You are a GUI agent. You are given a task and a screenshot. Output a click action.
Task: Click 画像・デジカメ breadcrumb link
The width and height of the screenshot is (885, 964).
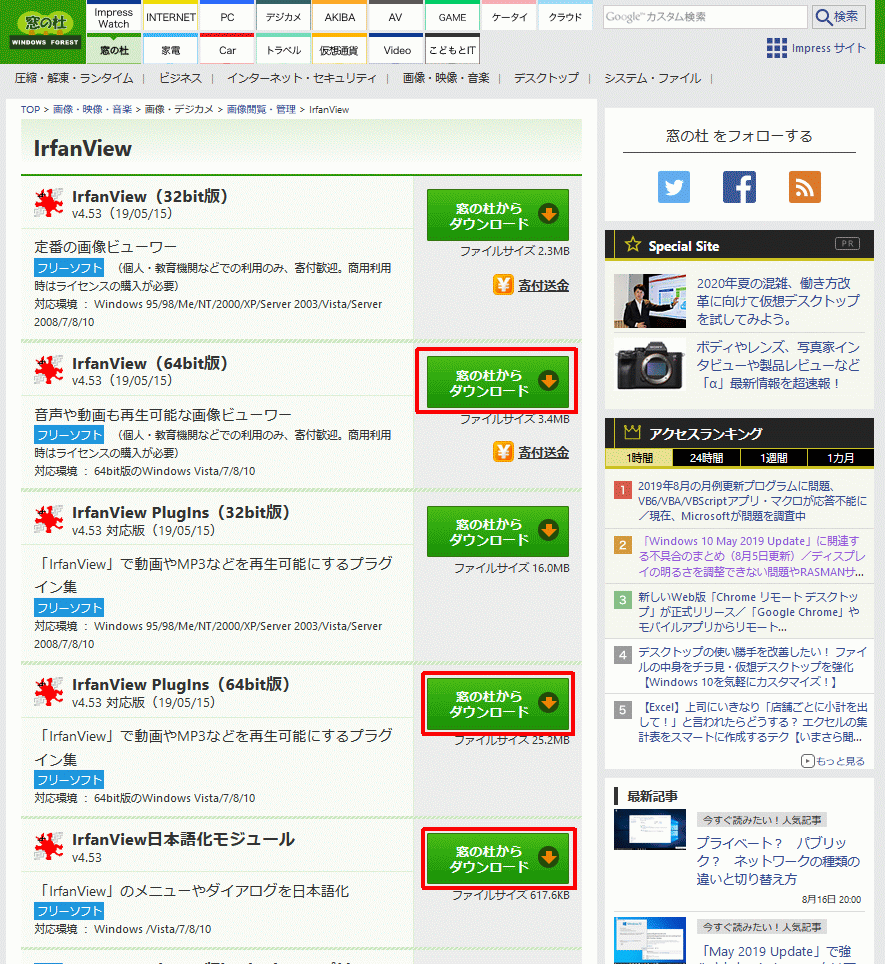click(x=179, y=109)
